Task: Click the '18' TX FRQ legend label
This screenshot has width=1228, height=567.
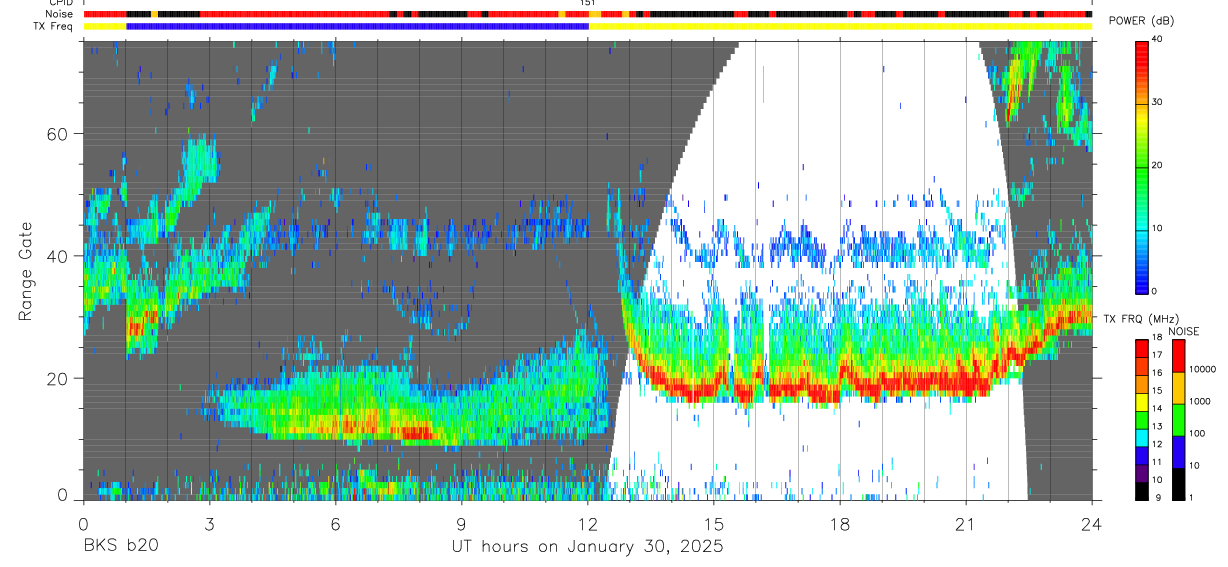Action: click(1158, 338)
